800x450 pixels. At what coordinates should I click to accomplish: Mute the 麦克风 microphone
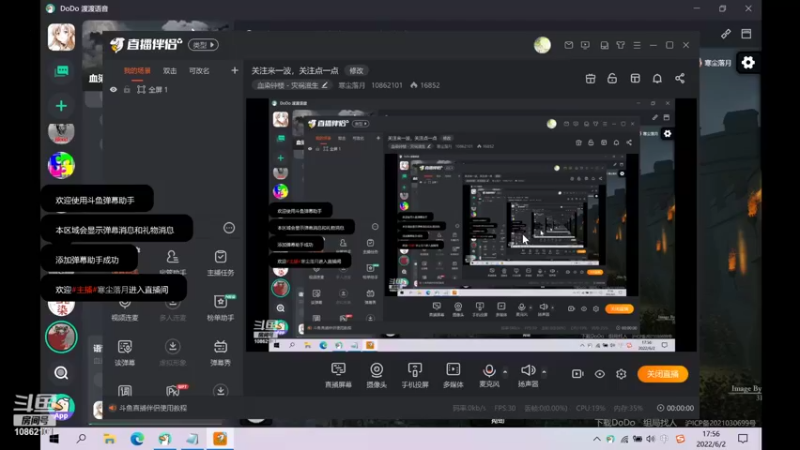(489, 374)
